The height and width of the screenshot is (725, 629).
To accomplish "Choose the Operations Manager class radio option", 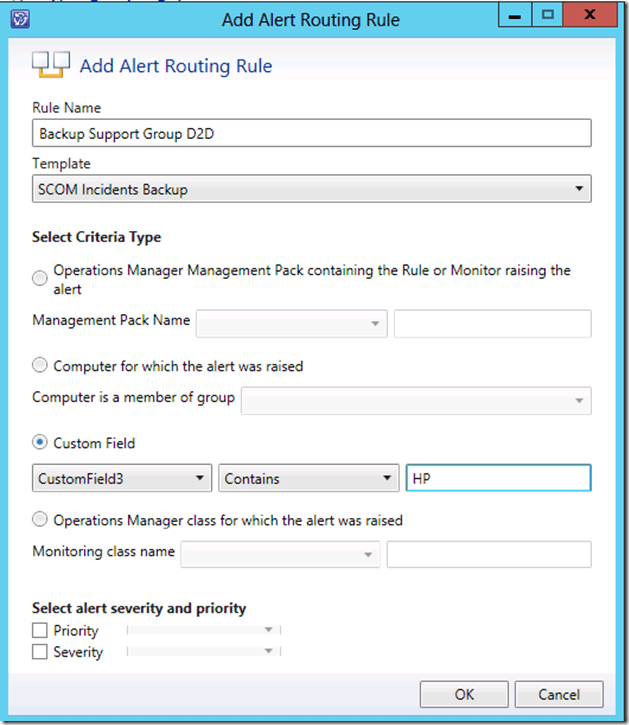I will (x=41, y=520).
